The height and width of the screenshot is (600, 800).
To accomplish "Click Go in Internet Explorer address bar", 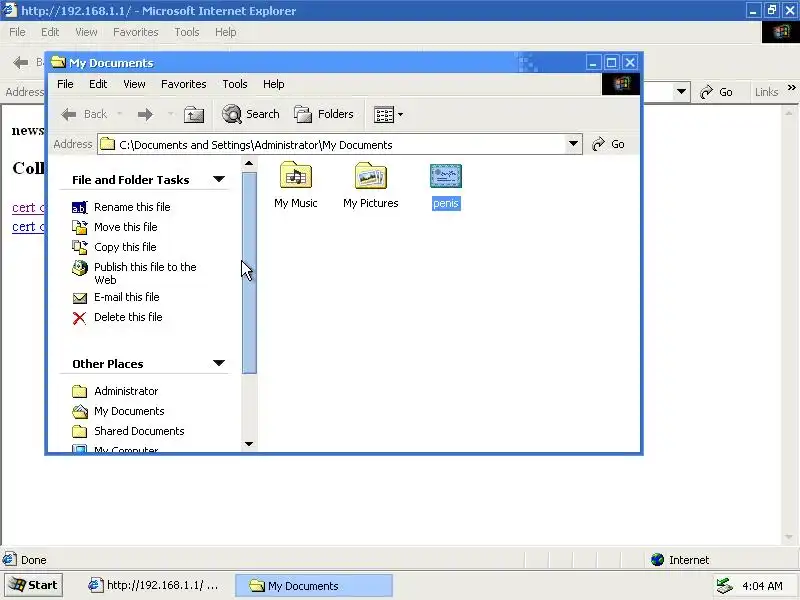I will [716, 92].
